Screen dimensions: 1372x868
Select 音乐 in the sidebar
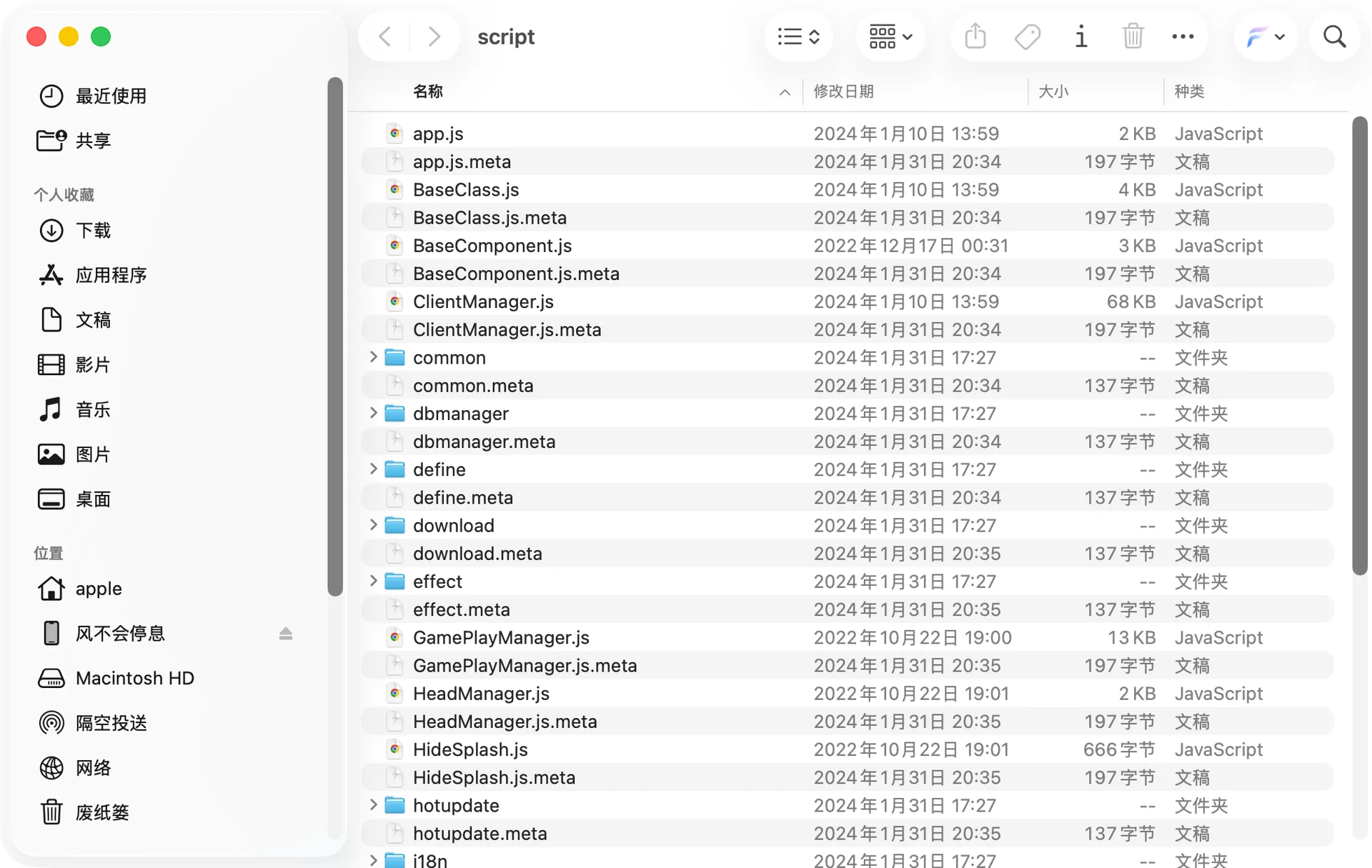74,409
